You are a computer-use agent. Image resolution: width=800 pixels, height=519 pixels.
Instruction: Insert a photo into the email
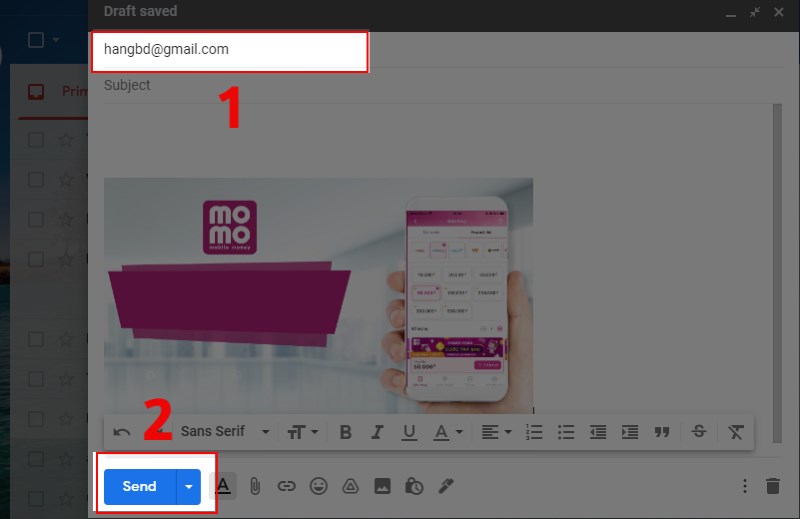pyautogui.click(x=382, y=486)
